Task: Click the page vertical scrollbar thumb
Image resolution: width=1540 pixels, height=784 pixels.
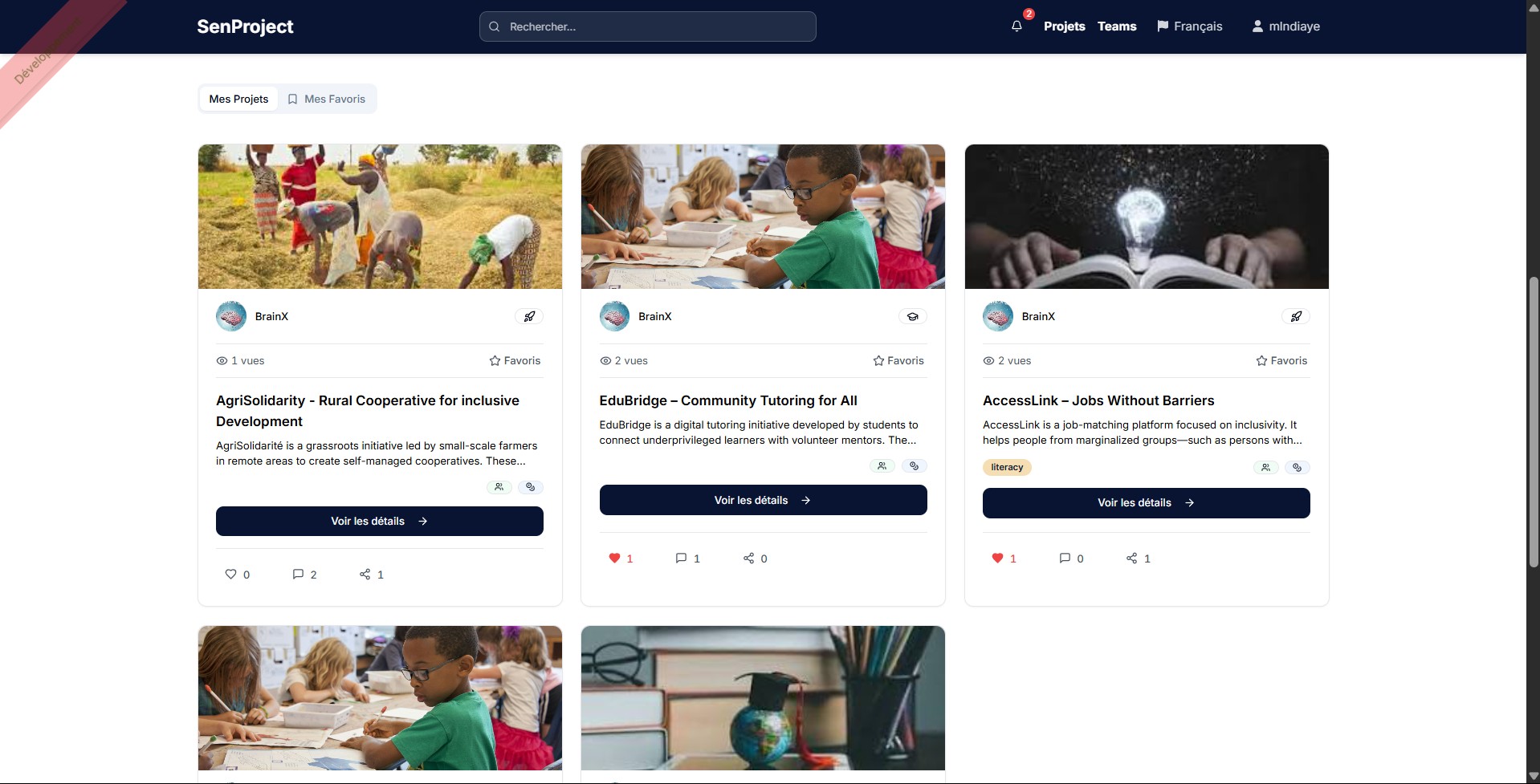Action: [1533, 423]
